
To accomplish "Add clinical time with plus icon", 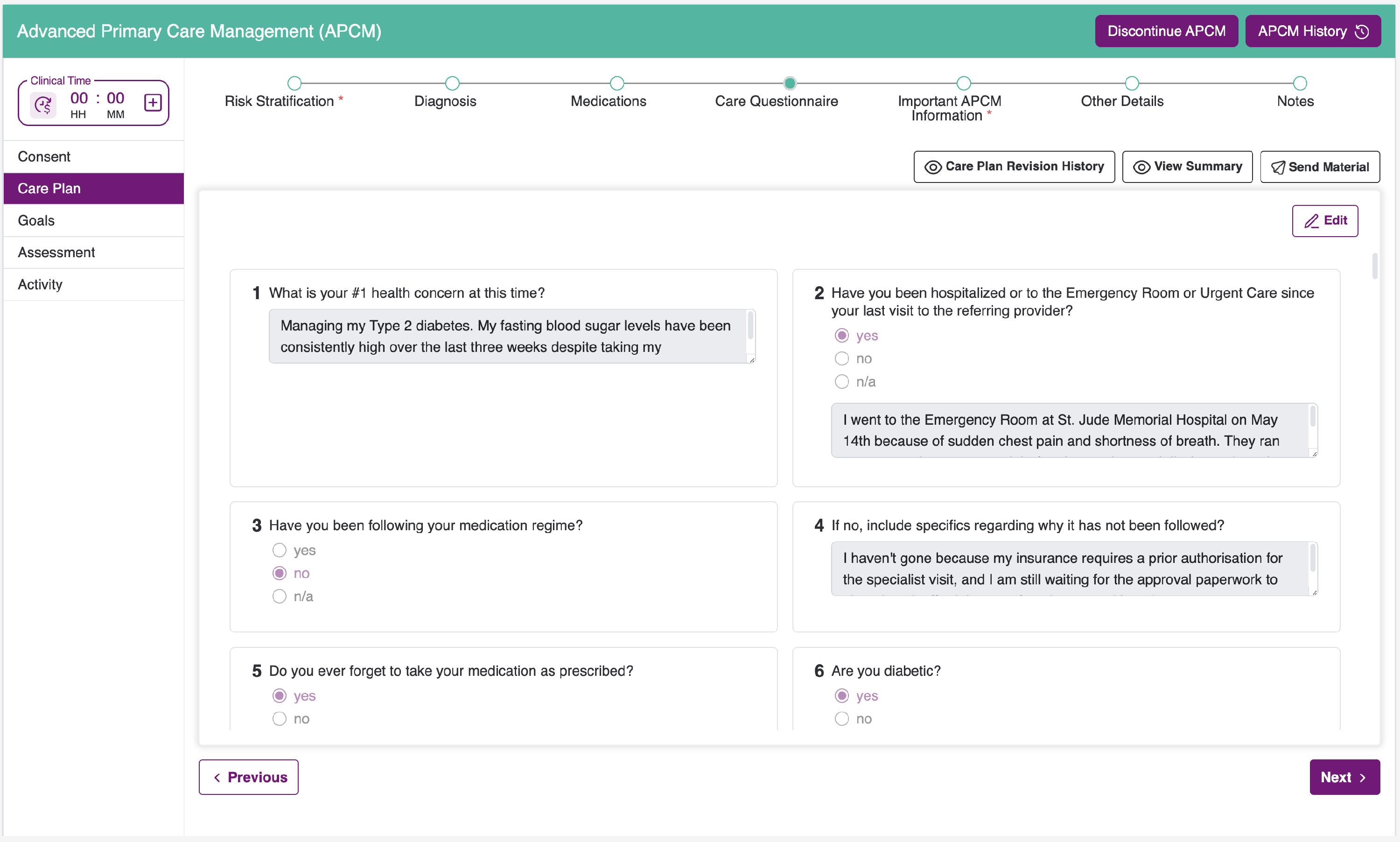I will [x=153, y=103].
